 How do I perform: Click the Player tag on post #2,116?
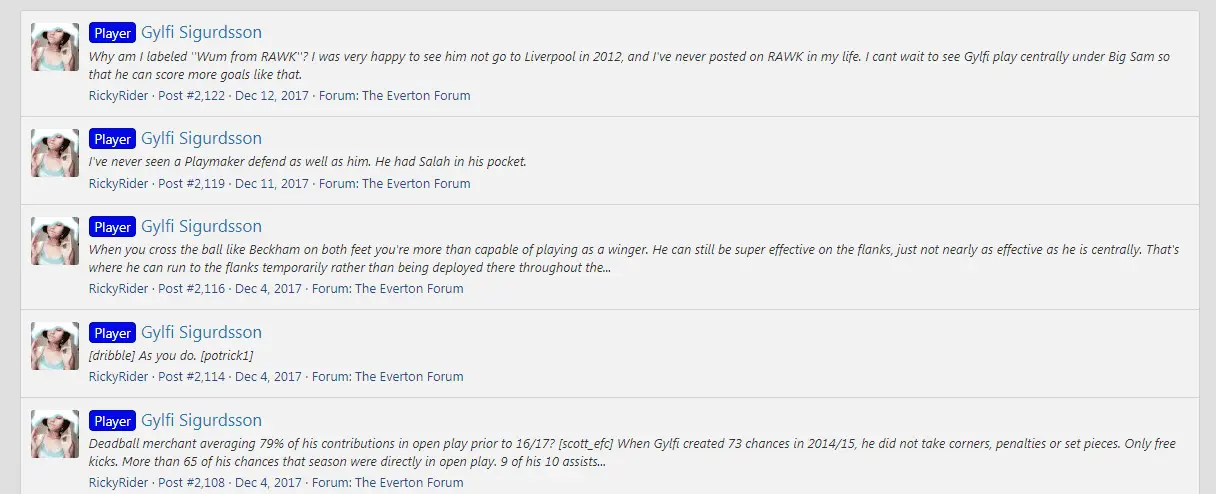(112, 227)
